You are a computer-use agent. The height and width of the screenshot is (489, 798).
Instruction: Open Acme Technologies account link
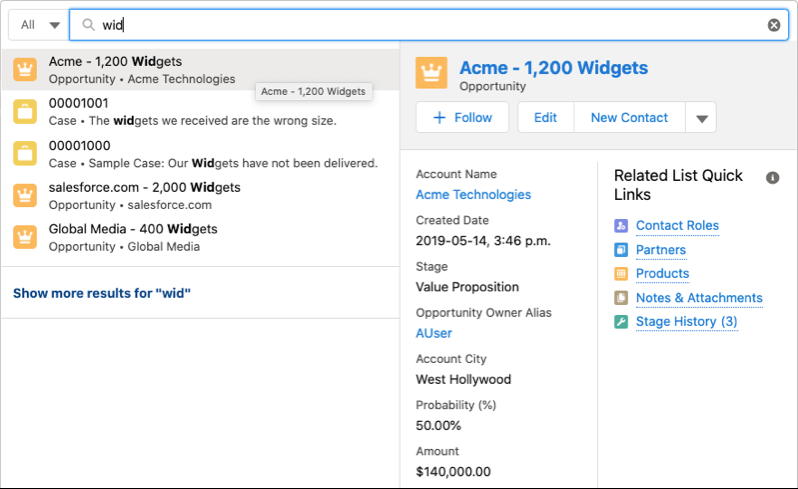[473, 194]
